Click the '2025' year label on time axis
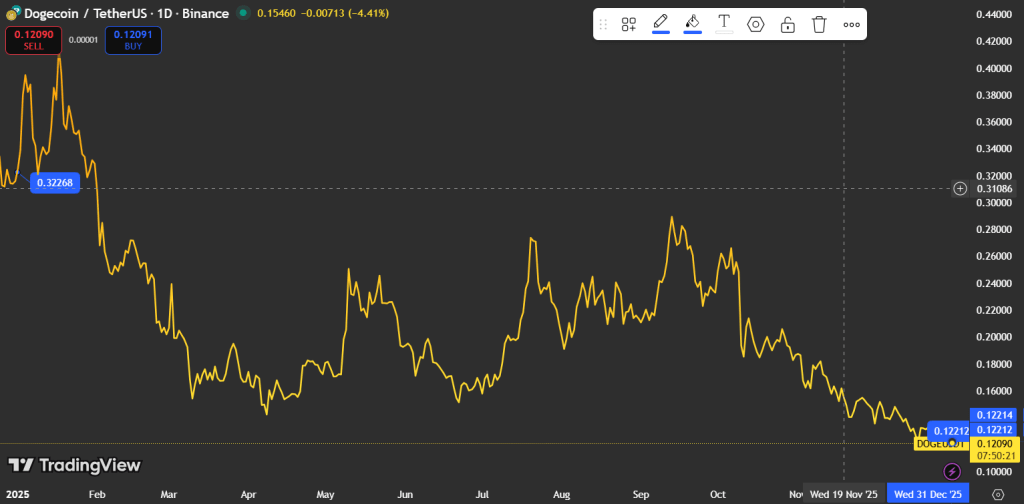This screenshot has width=1024, height=504. tap(18, 494)
